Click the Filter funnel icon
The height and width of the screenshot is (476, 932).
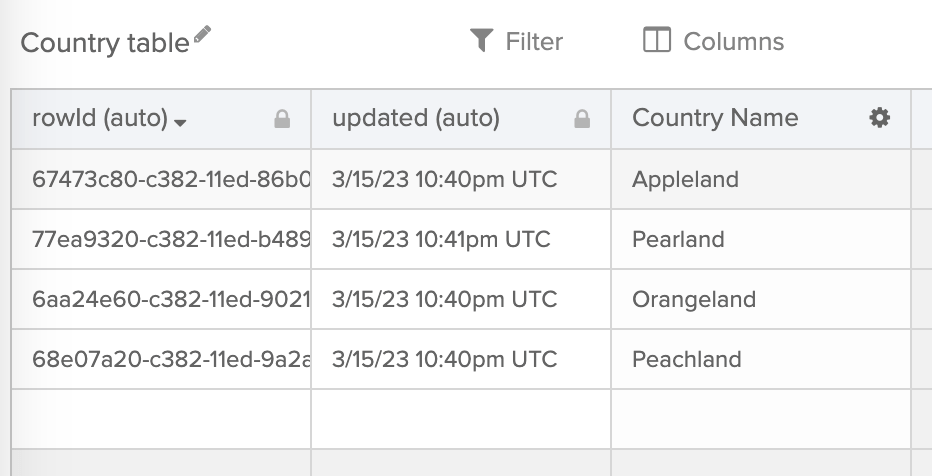point(482,40)
